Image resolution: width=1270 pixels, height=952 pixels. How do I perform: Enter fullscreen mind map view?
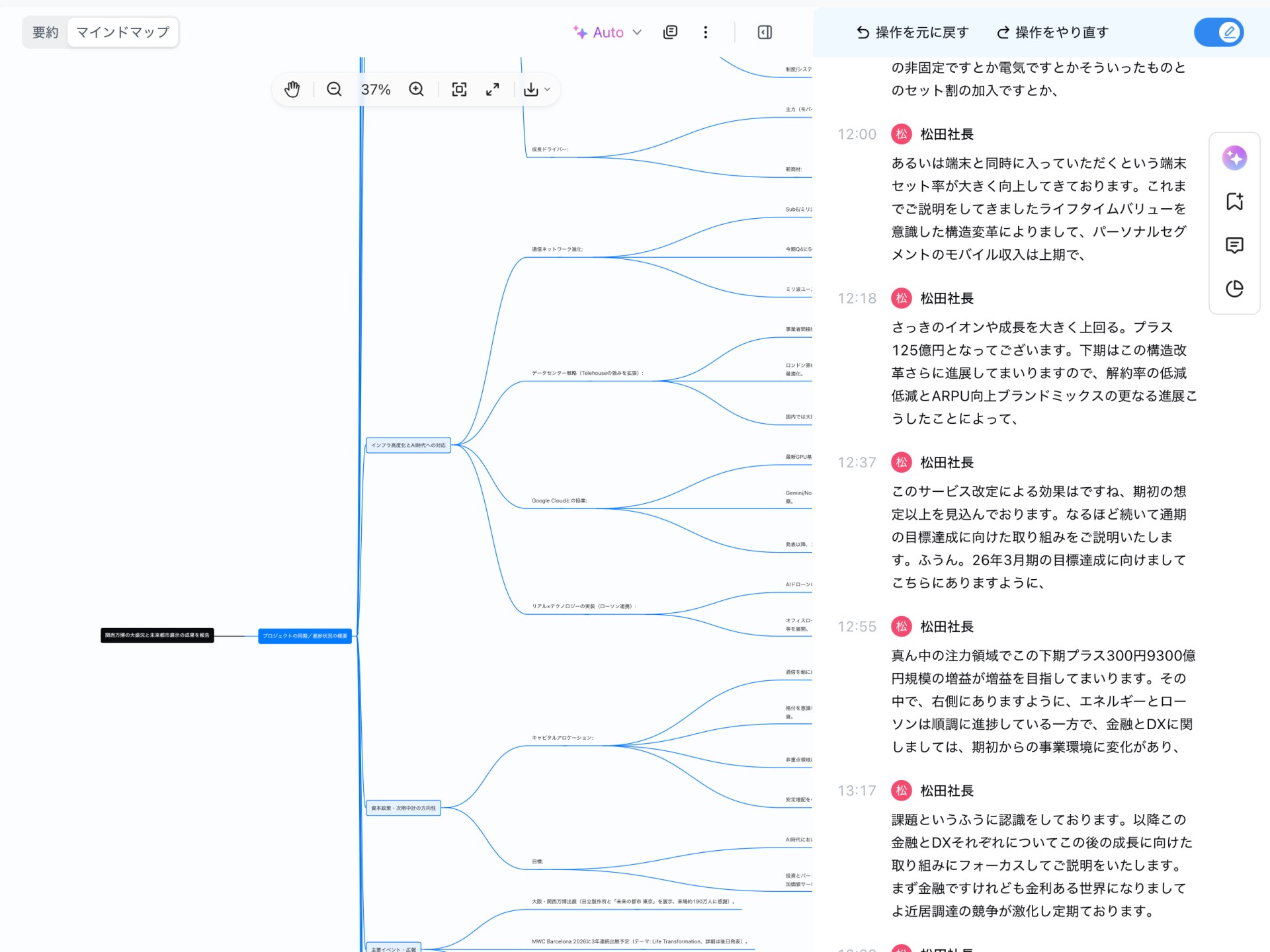[493, 89]
